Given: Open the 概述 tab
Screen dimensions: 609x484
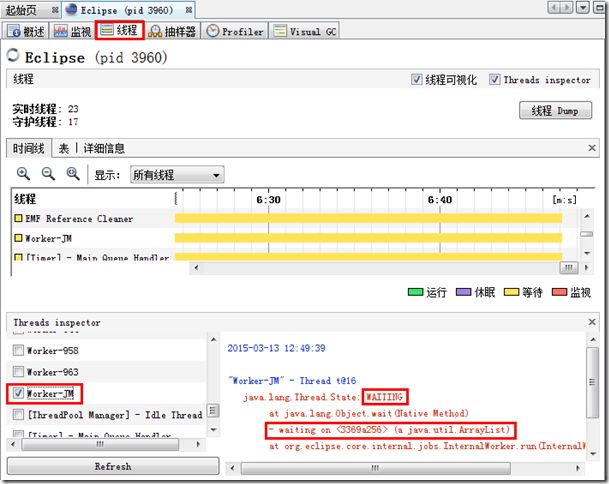Looking at the screenshot, I should (26, 31).
